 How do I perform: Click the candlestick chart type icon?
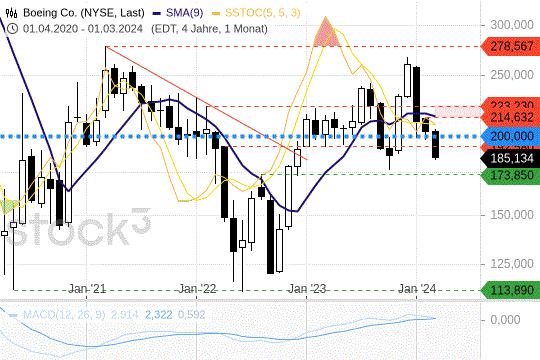pos(11,13)
